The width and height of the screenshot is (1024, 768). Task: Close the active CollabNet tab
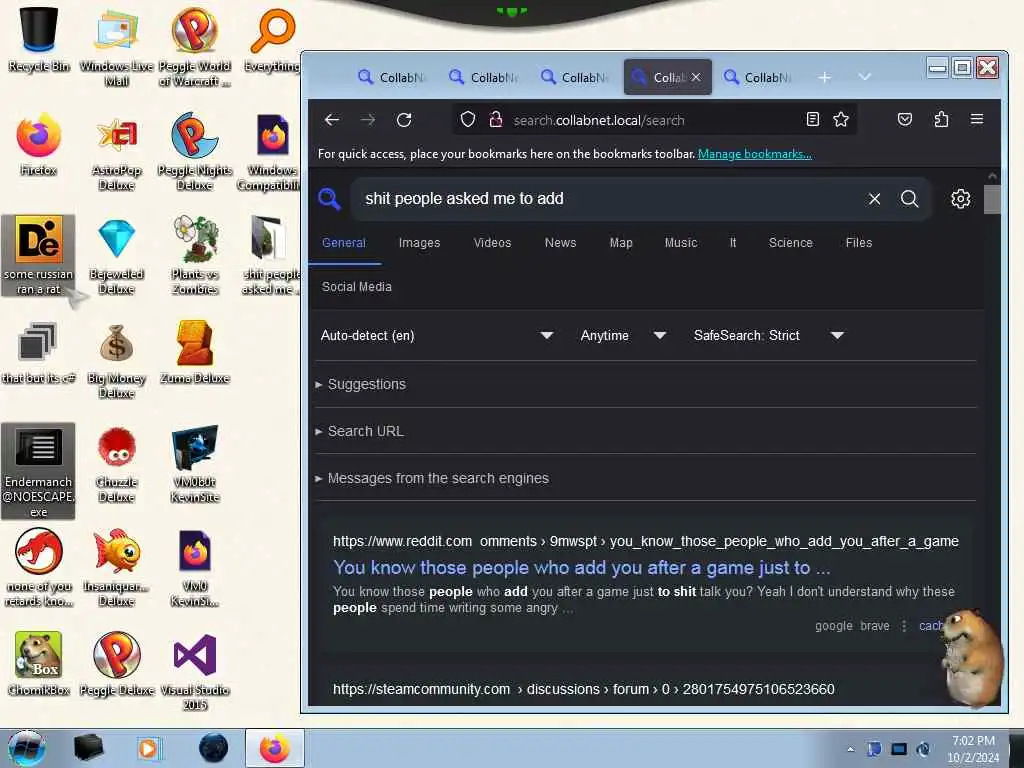[696, 77]
